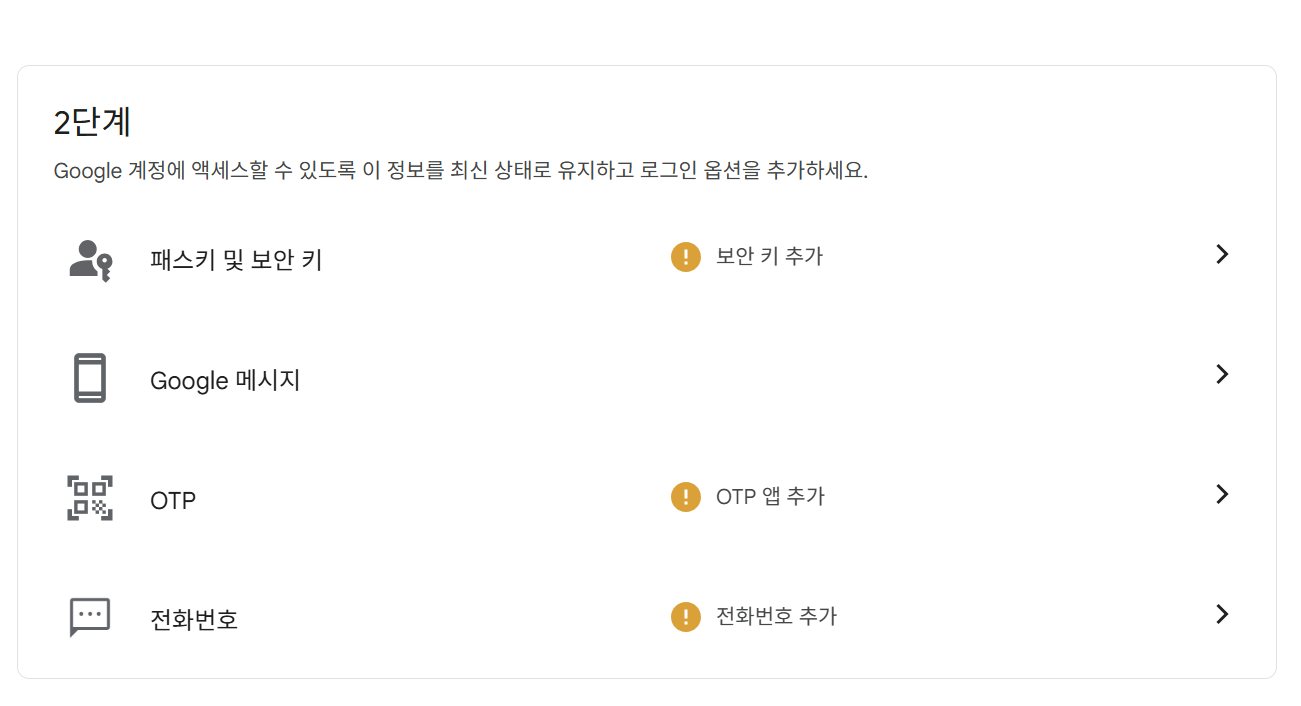Select the 전화번호 option label
1301x706 pixels.
(x=194, y=620)
